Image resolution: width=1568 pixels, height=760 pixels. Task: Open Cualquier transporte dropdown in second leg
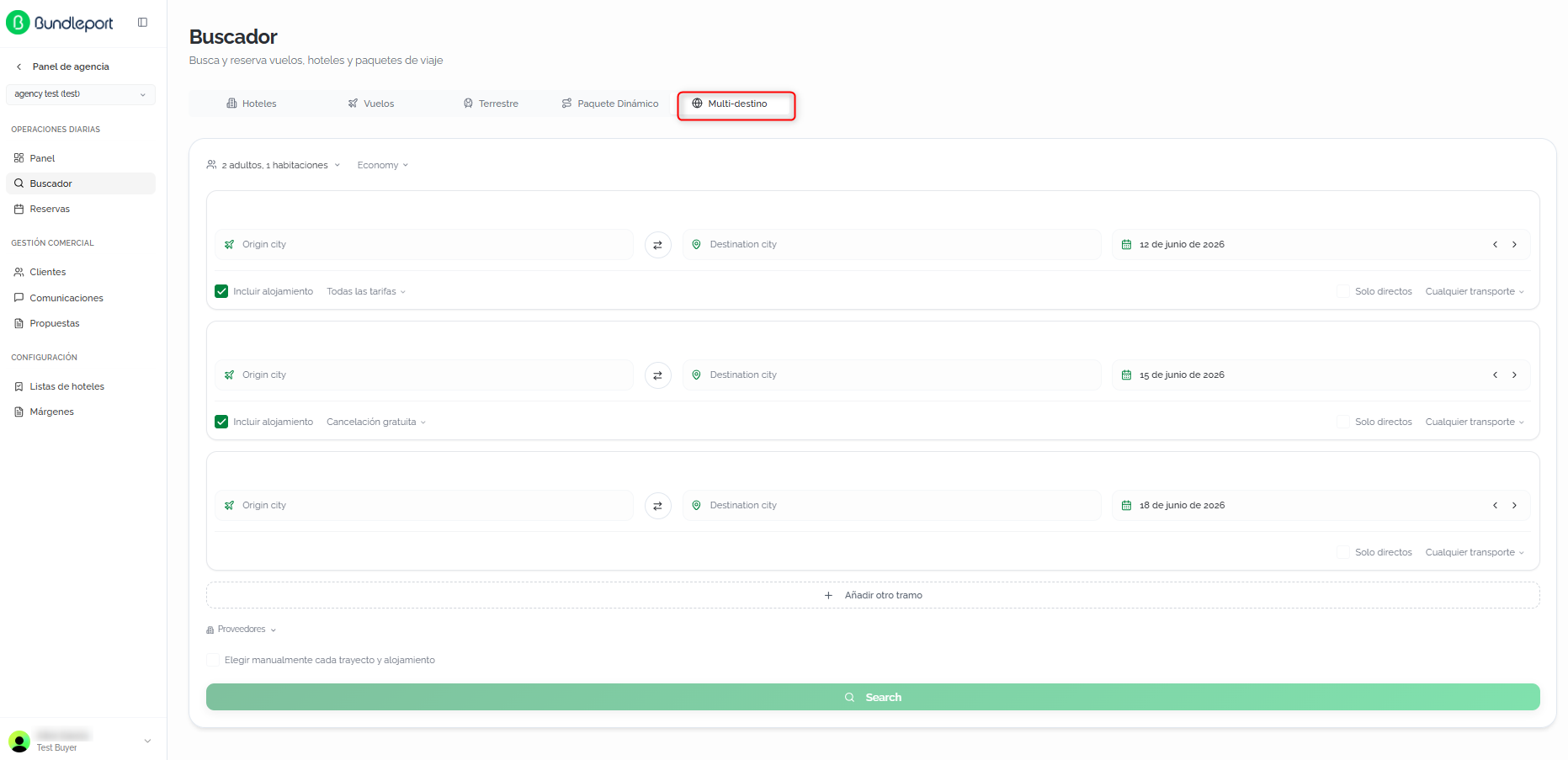tap(1475, 422)
